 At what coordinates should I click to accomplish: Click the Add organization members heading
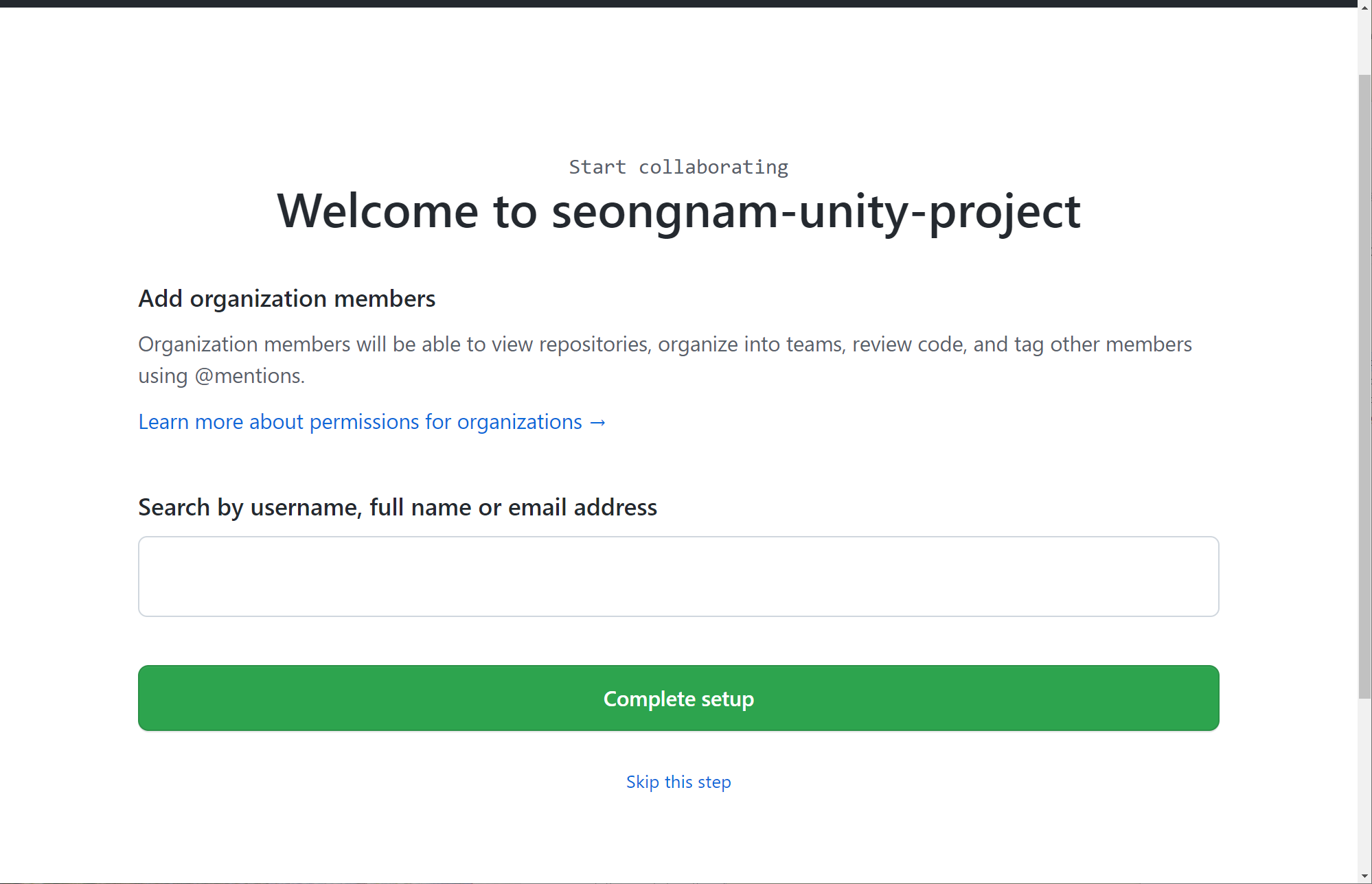tap(286, 299)
